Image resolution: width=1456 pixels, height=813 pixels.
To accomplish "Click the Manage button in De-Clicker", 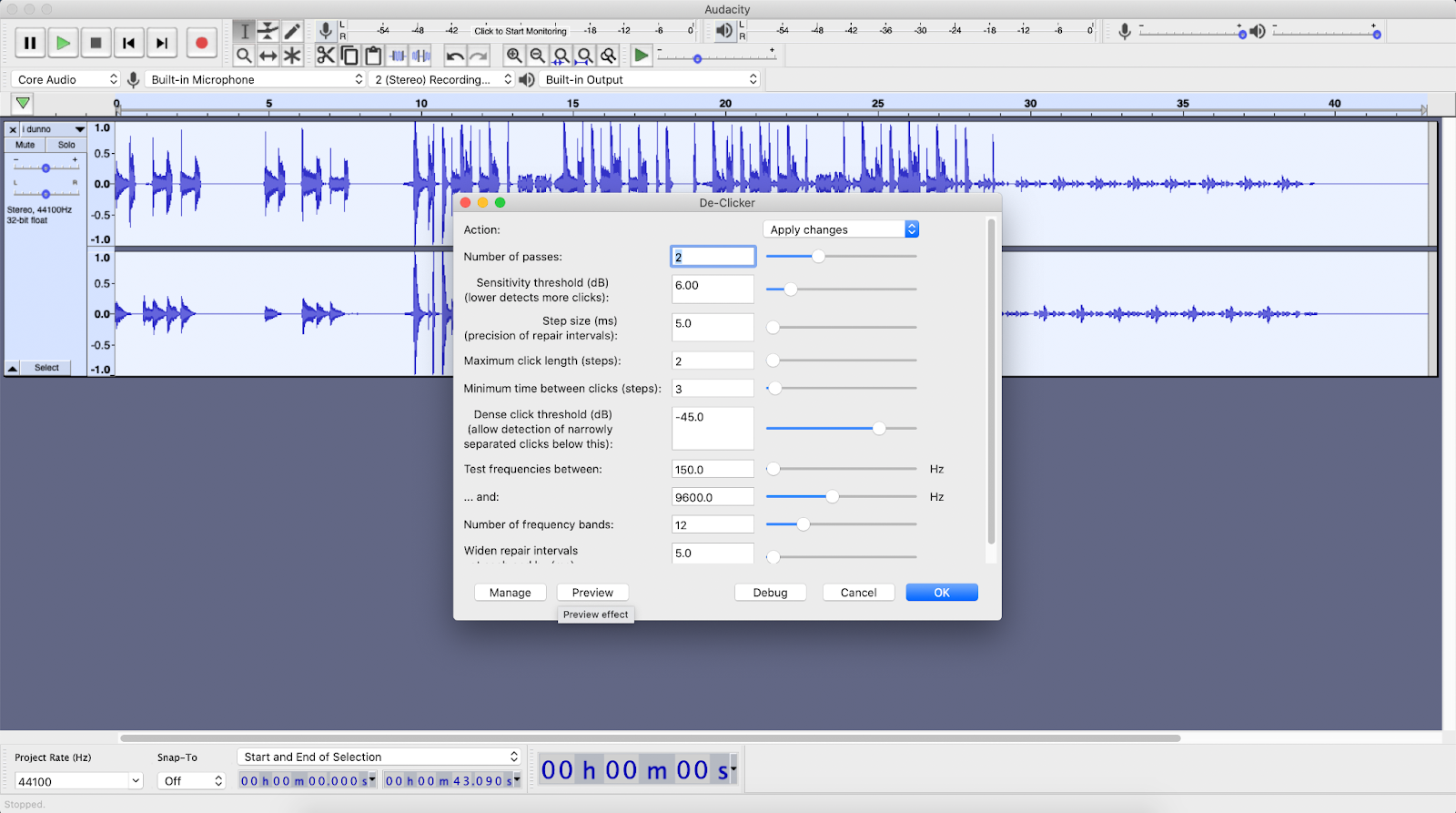I will pyautogui.click(x=510, y=593).
